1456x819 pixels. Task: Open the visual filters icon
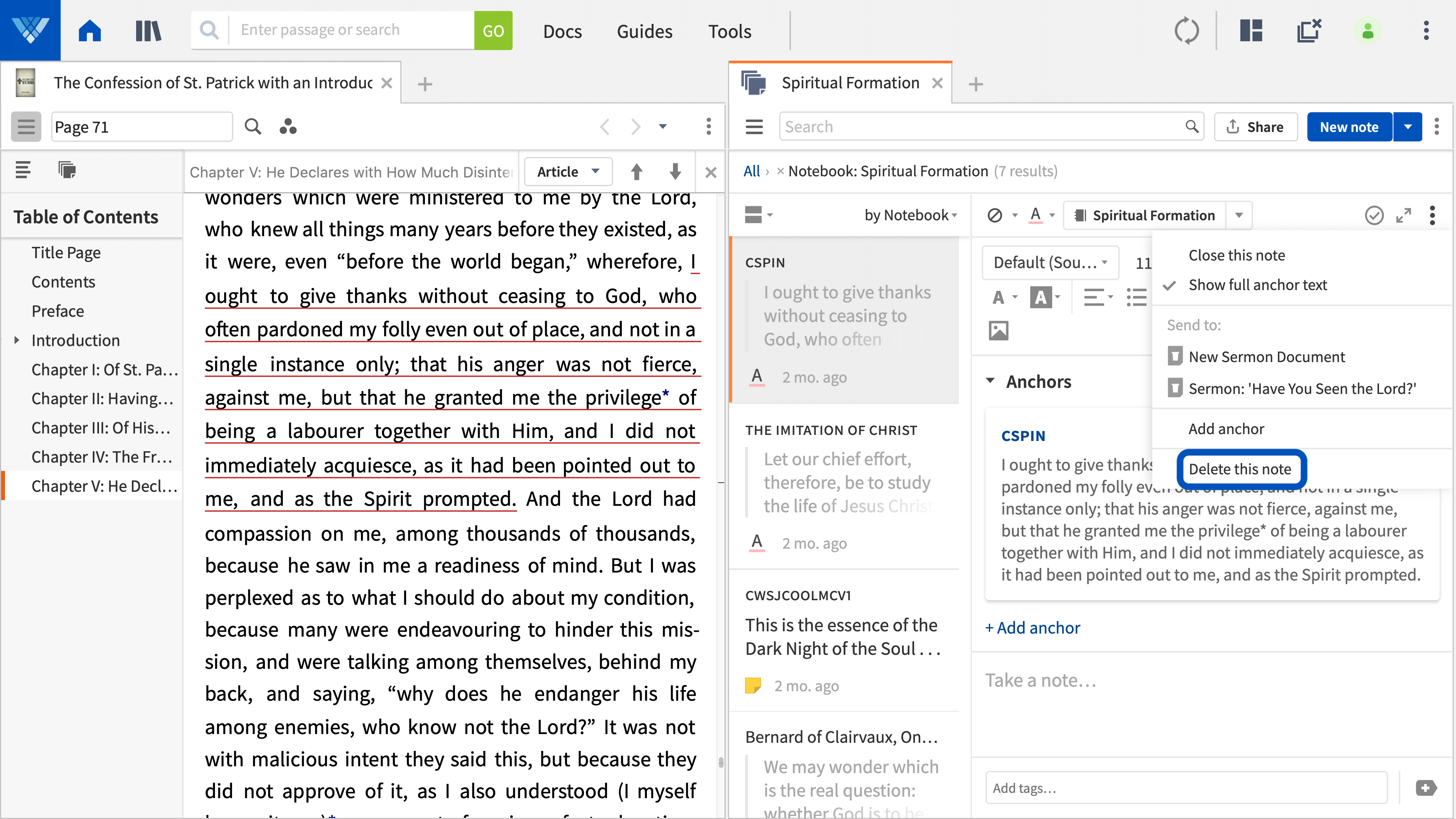click(x=288, y=127)
